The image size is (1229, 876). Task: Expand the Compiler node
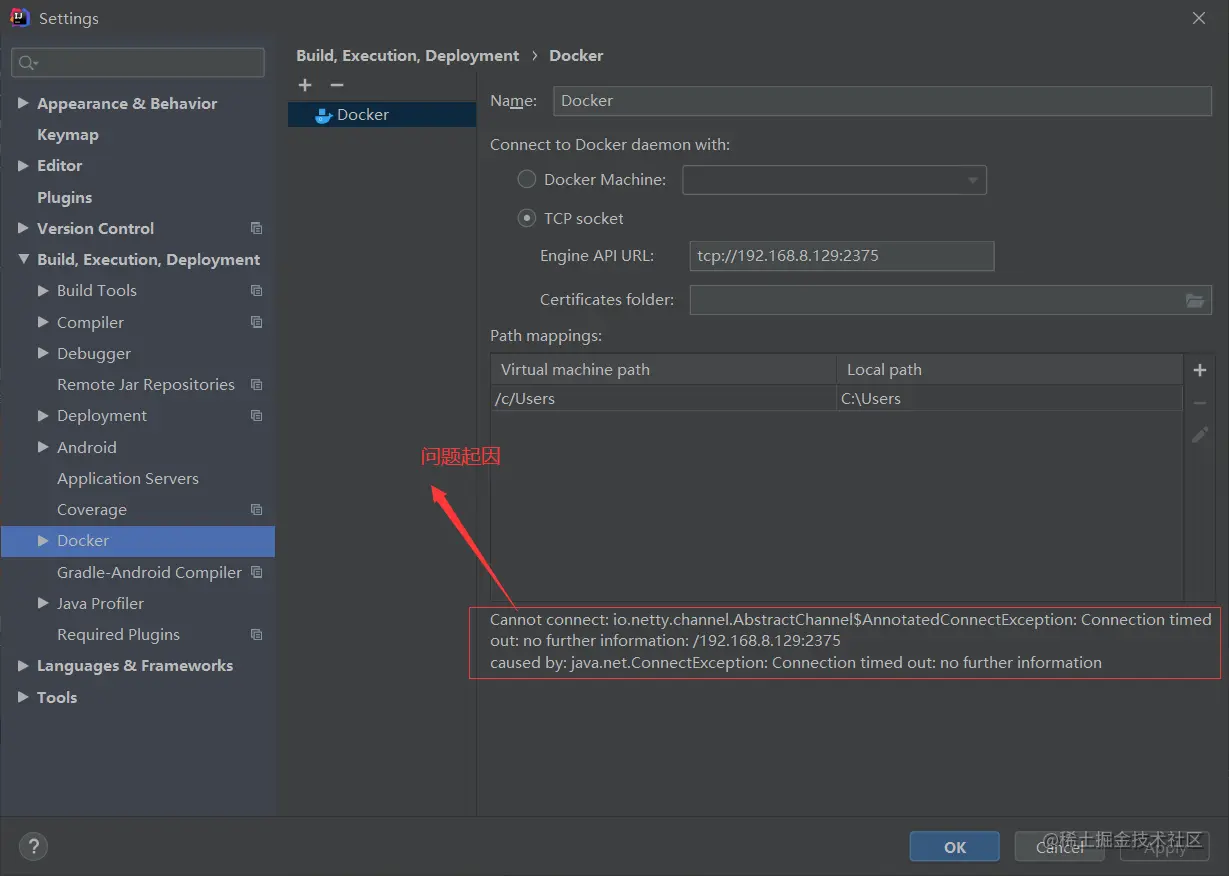click(x=43, y=322)
